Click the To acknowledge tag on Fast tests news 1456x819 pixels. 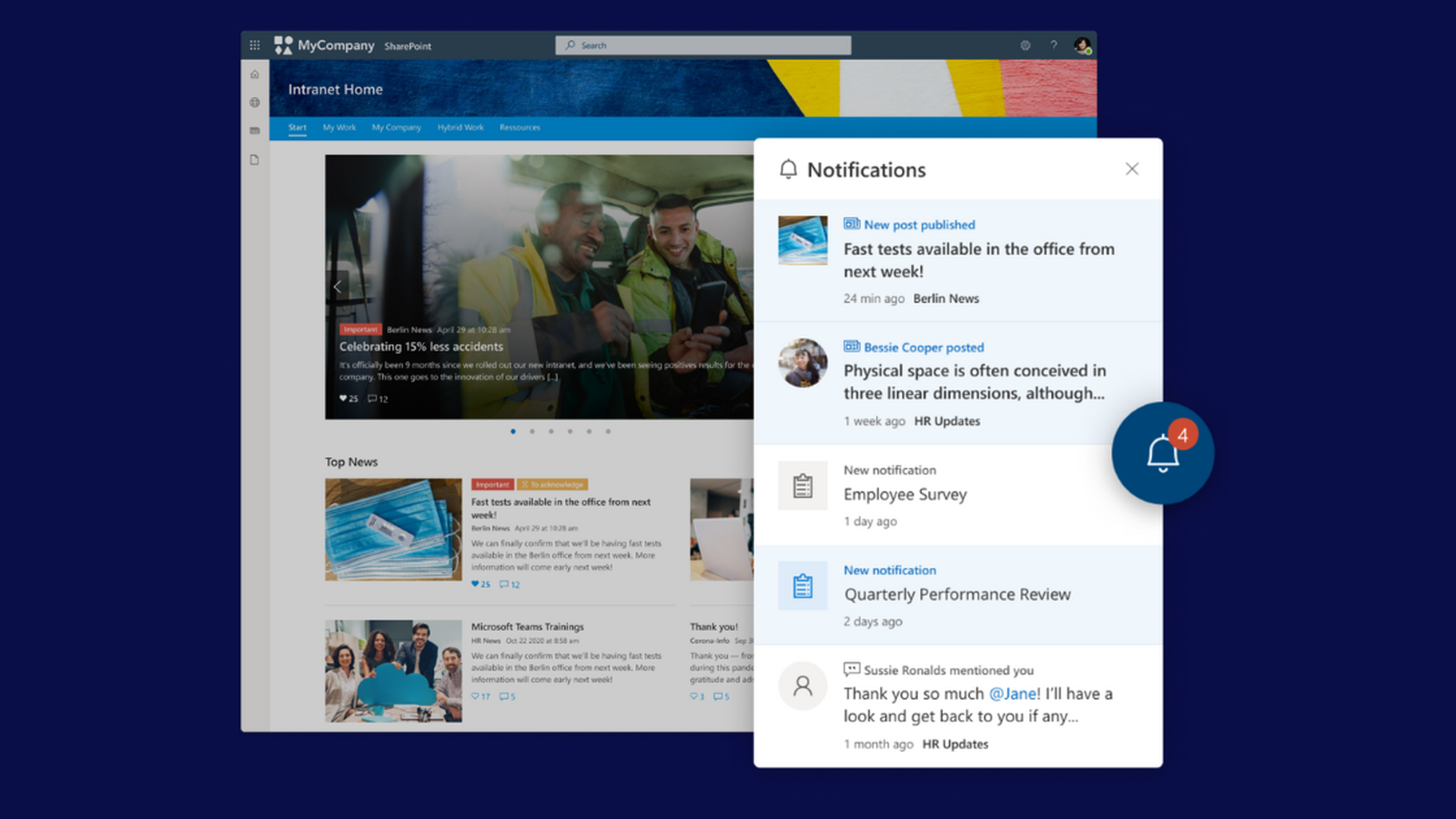click(x=553, y=485)
